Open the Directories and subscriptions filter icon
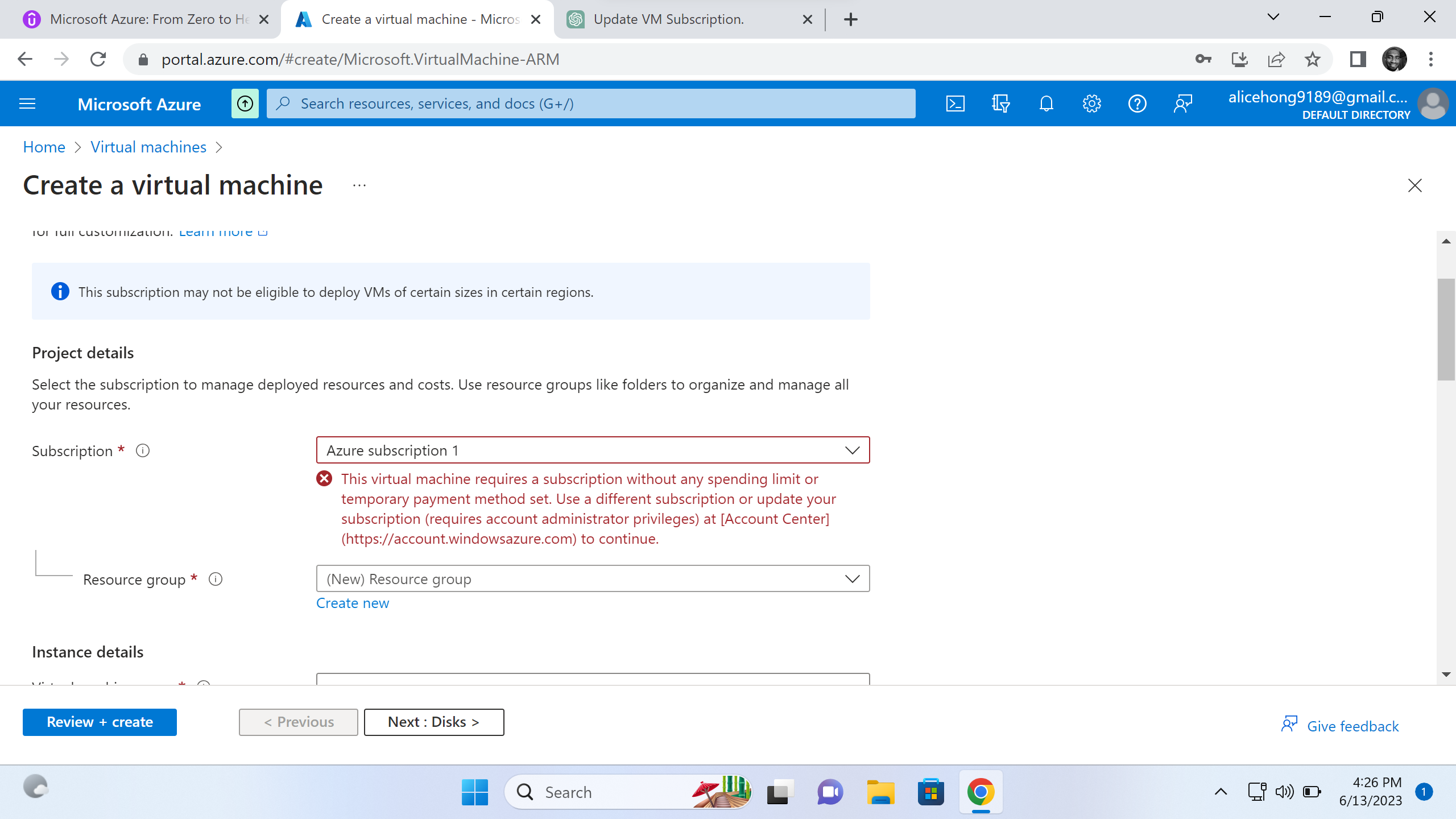This screenshot has height=819, width=1456. pyautogui.click(x=1000, y=104)
